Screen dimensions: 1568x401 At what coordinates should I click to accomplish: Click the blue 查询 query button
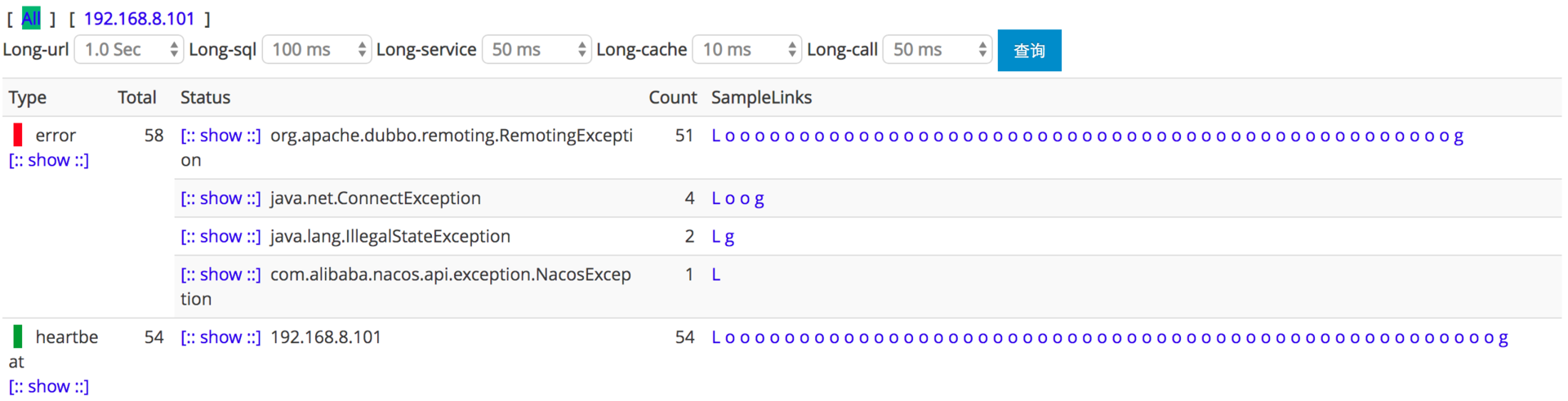coord(1029,51)
